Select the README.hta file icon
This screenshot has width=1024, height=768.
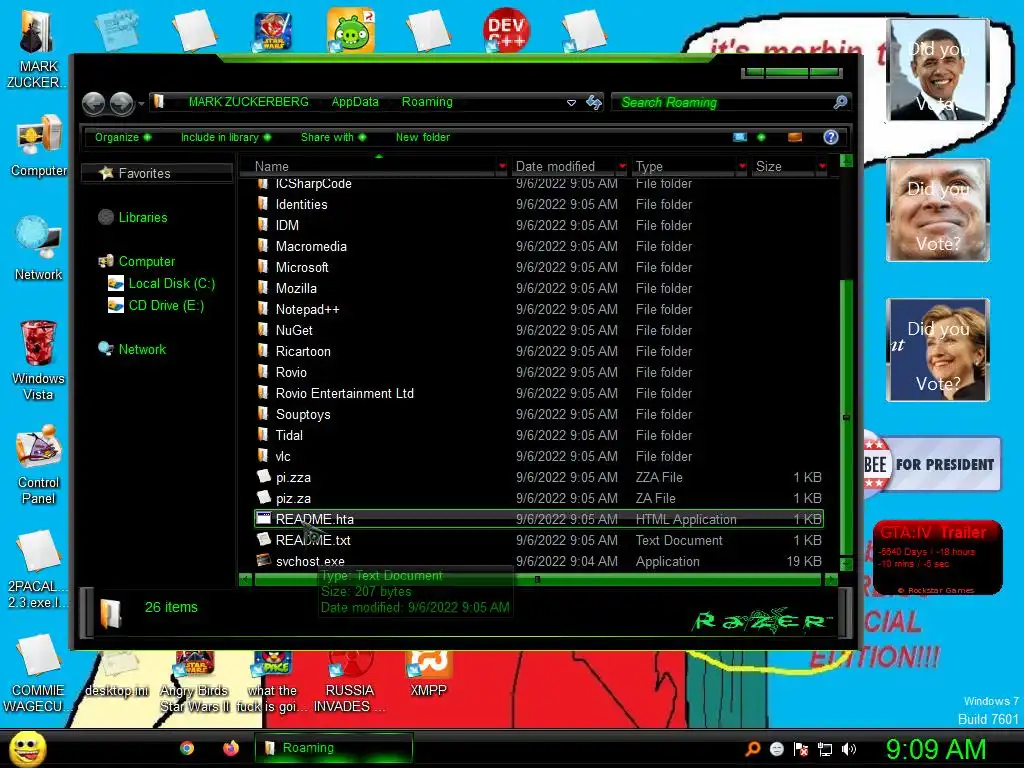click(263, 519)
